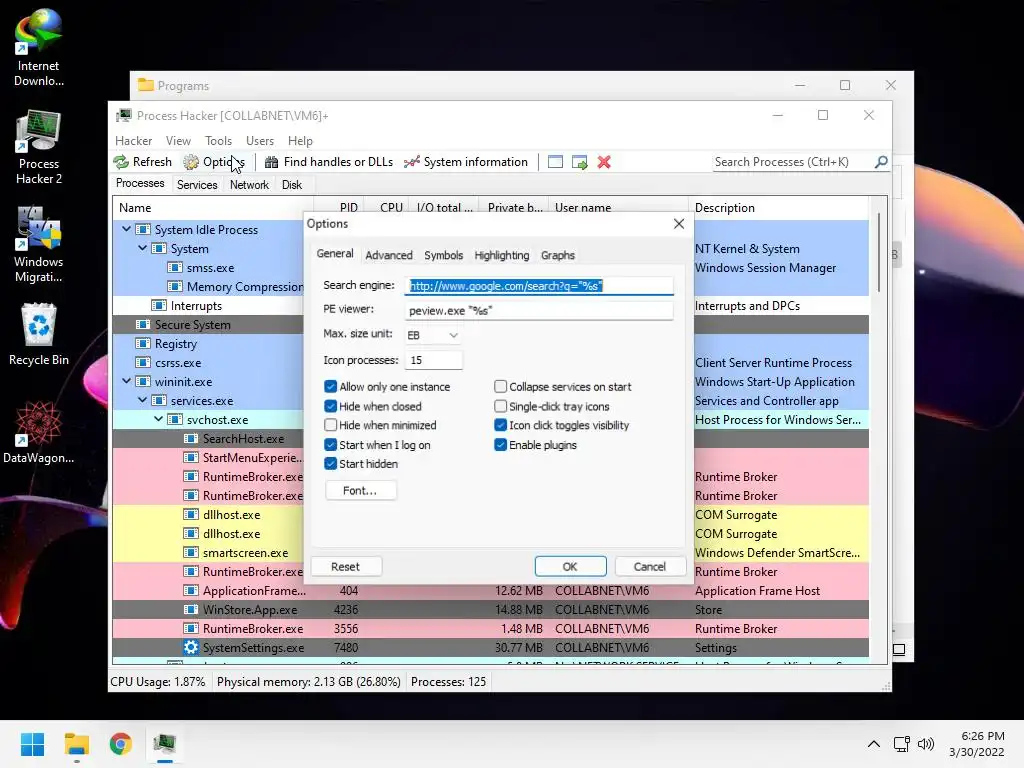1024x768 pixels.
Task: Click the network tray icon
Action: 901,744
